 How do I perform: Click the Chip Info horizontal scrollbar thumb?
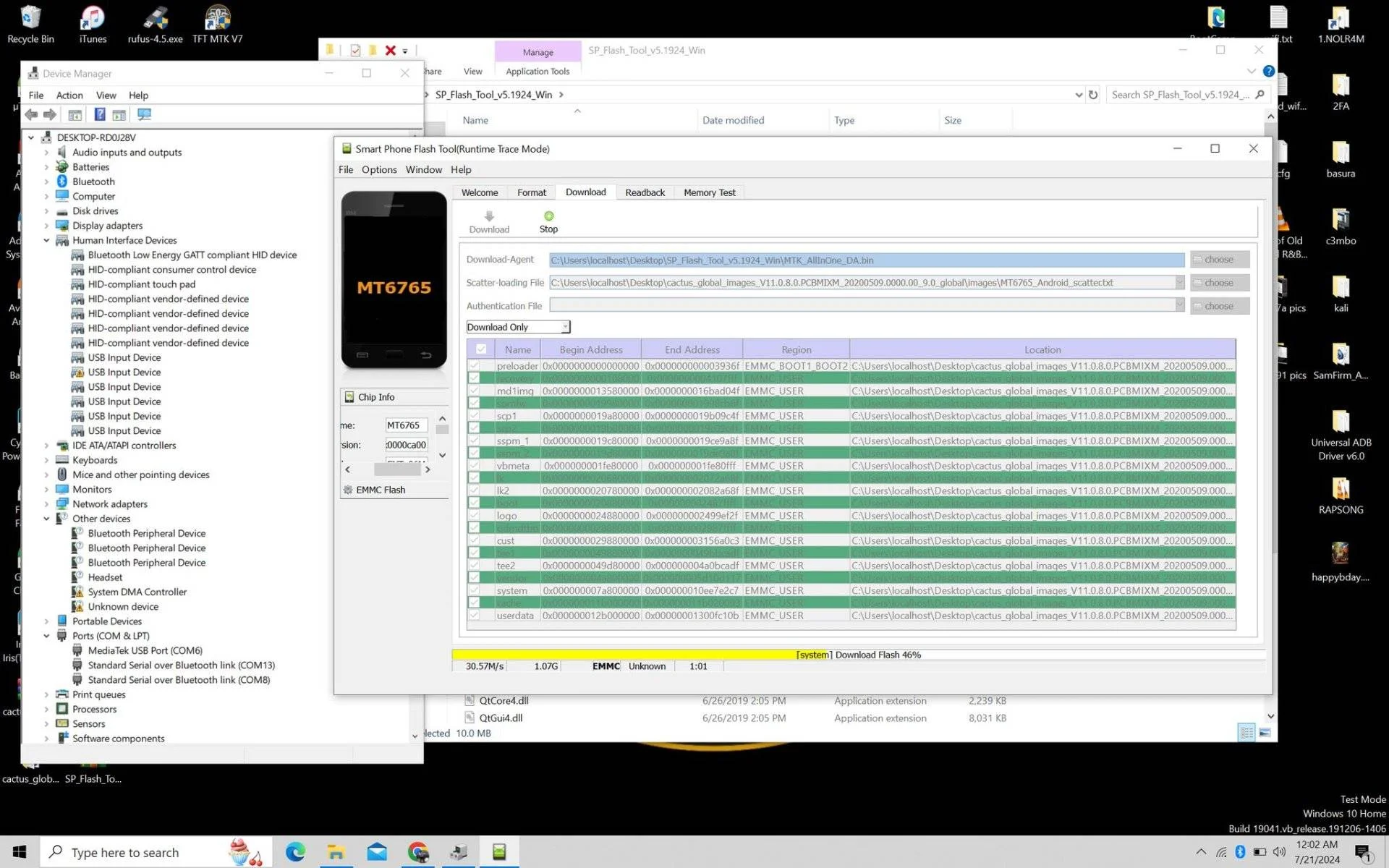click(x=396, y=469)
